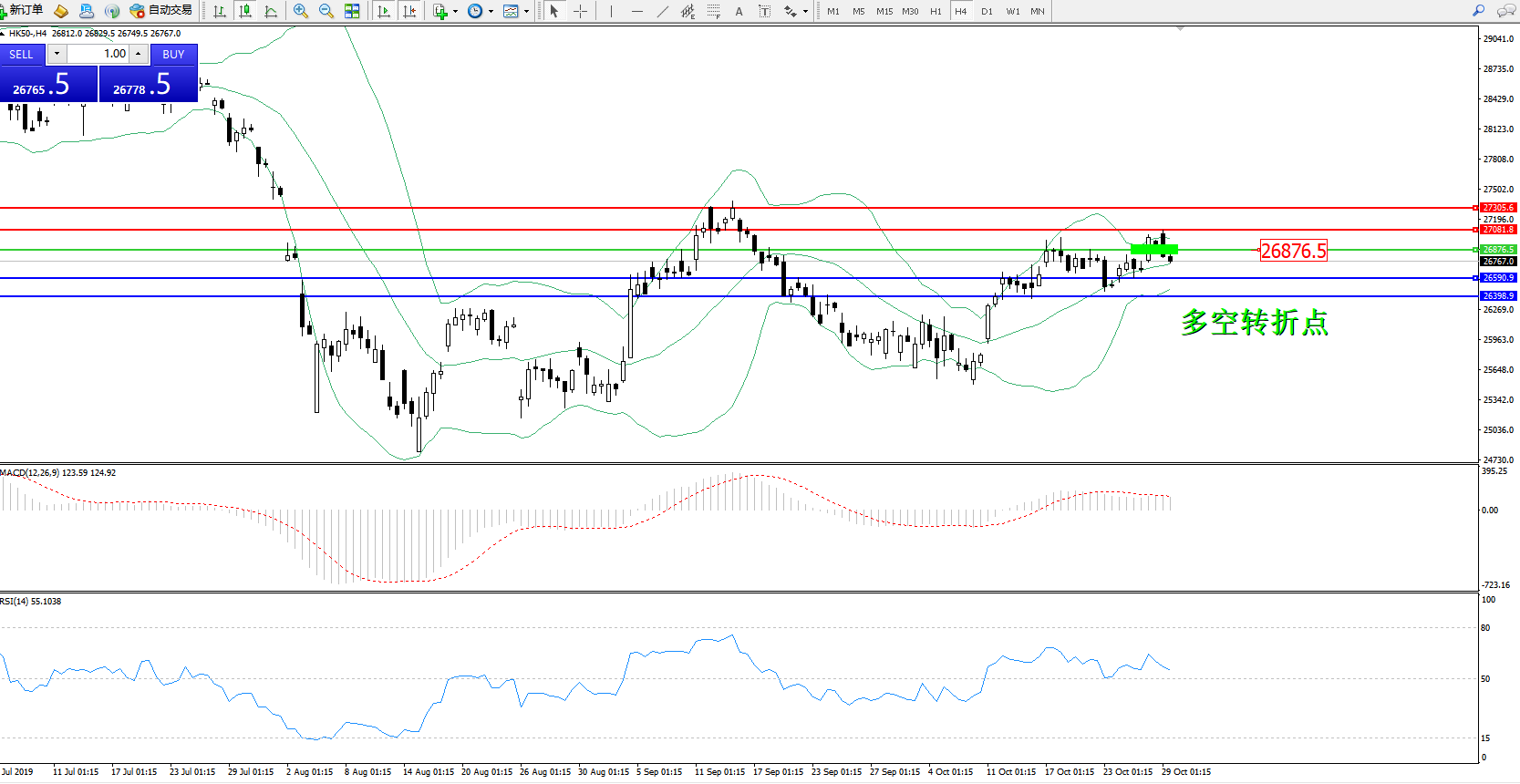Select the crosshair cursor tool

point(580,11)
